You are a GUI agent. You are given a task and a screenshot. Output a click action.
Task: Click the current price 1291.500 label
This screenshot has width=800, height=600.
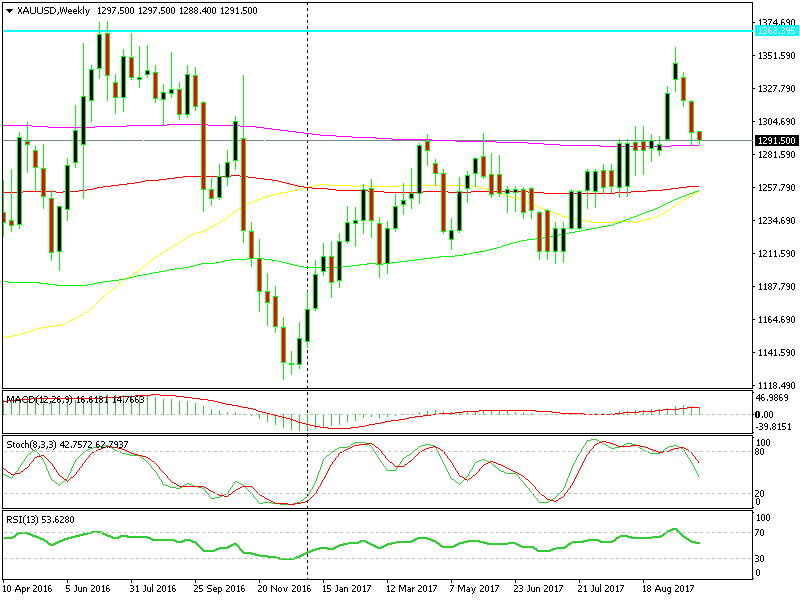click(x=776, y=140)
